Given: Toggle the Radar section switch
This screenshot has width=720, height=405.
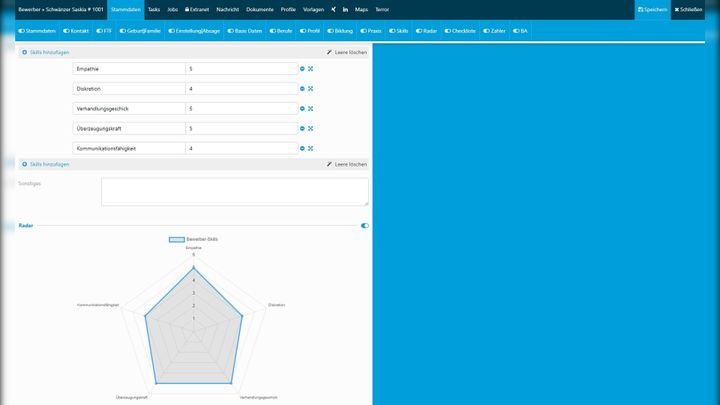Looking at the screenshot, I should click(364, 226).
